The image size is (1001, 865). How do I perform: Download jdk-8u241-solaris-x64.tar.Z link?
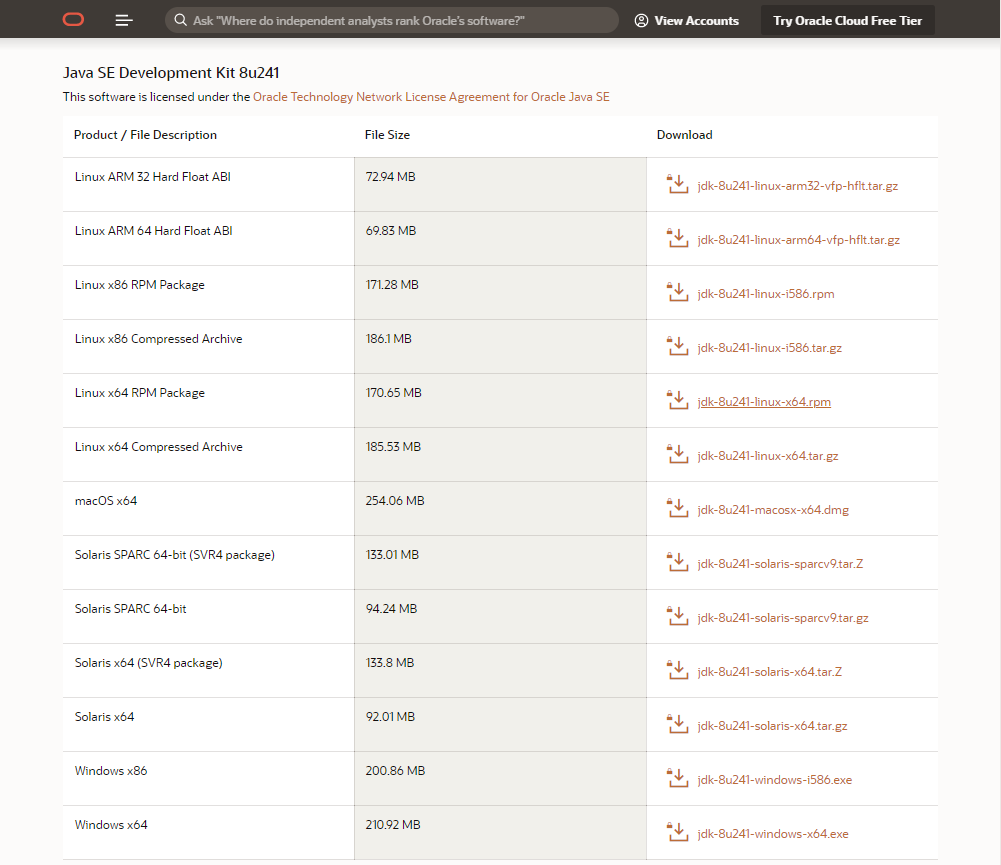tap(769, 672)
